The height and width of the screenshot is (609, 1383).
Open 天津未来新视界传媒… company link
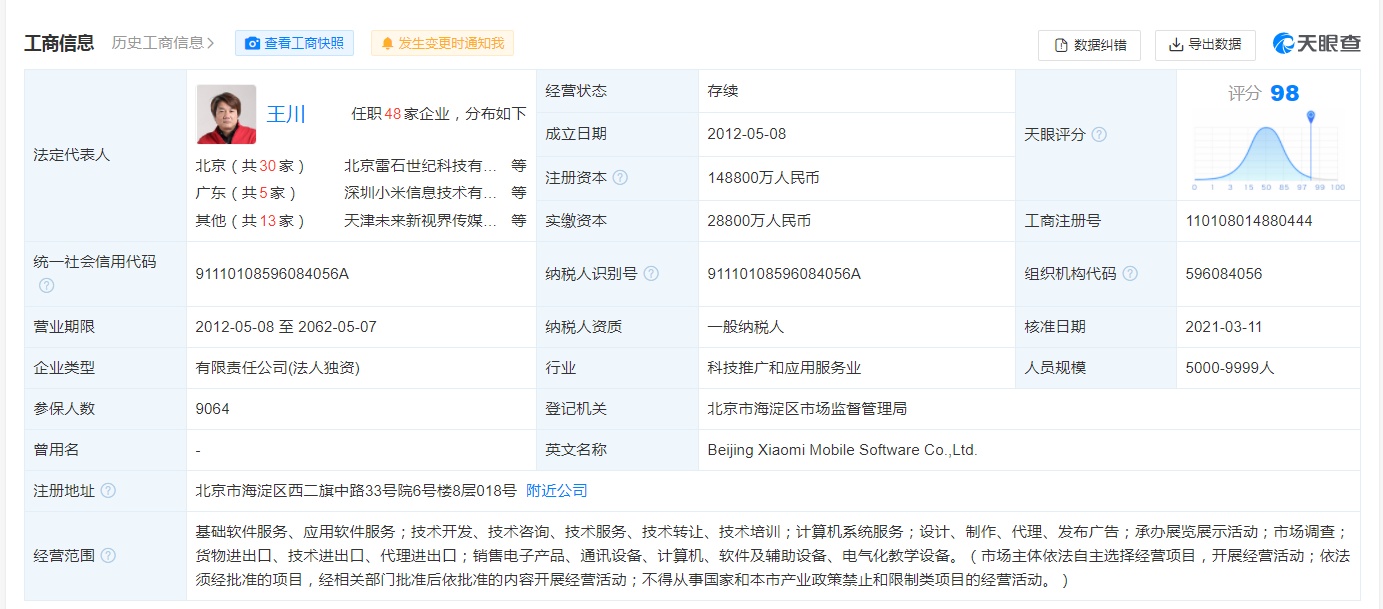[420, 220]
